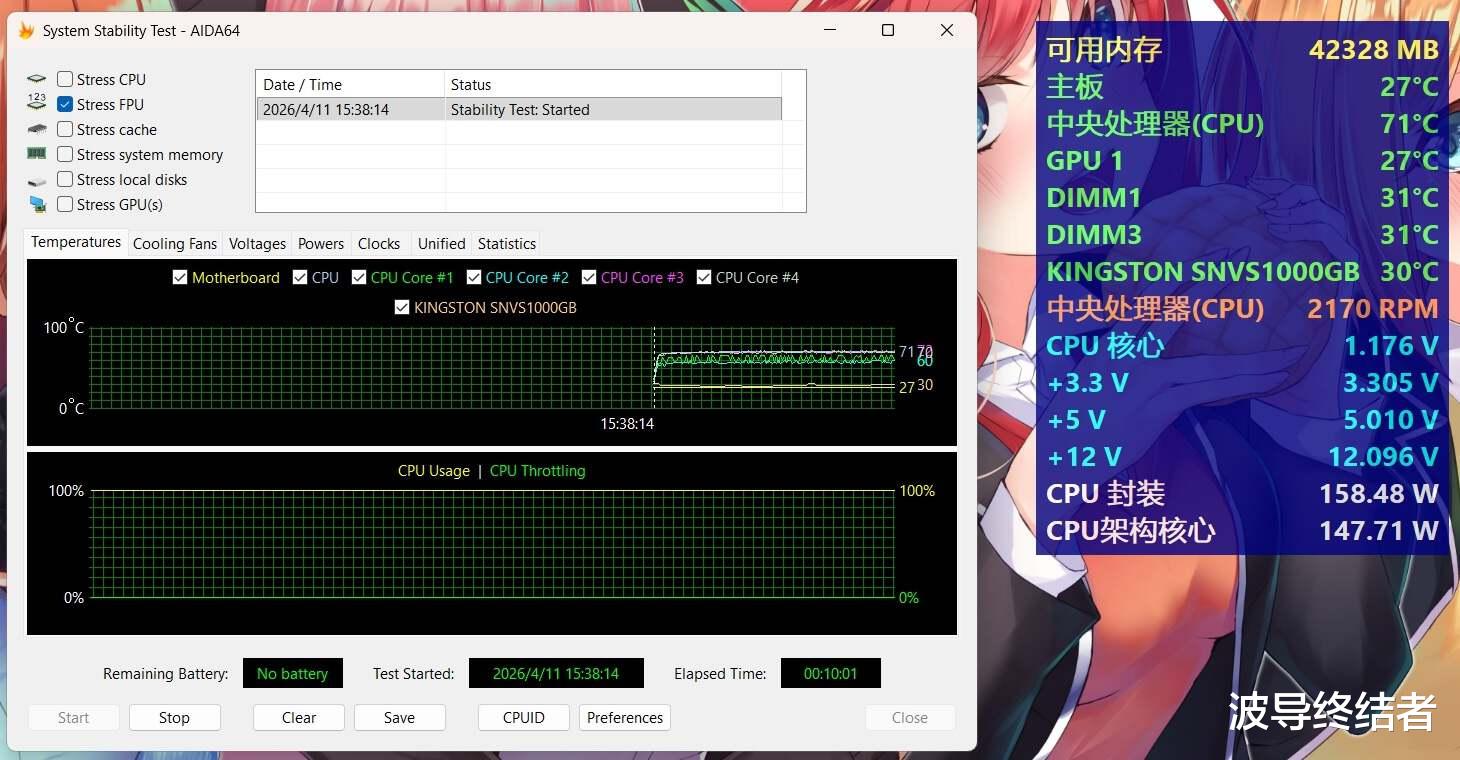Screen dimensions: 1460x760
Task: Maximize the System Stability Test window
Action: [x=887, y=30]
